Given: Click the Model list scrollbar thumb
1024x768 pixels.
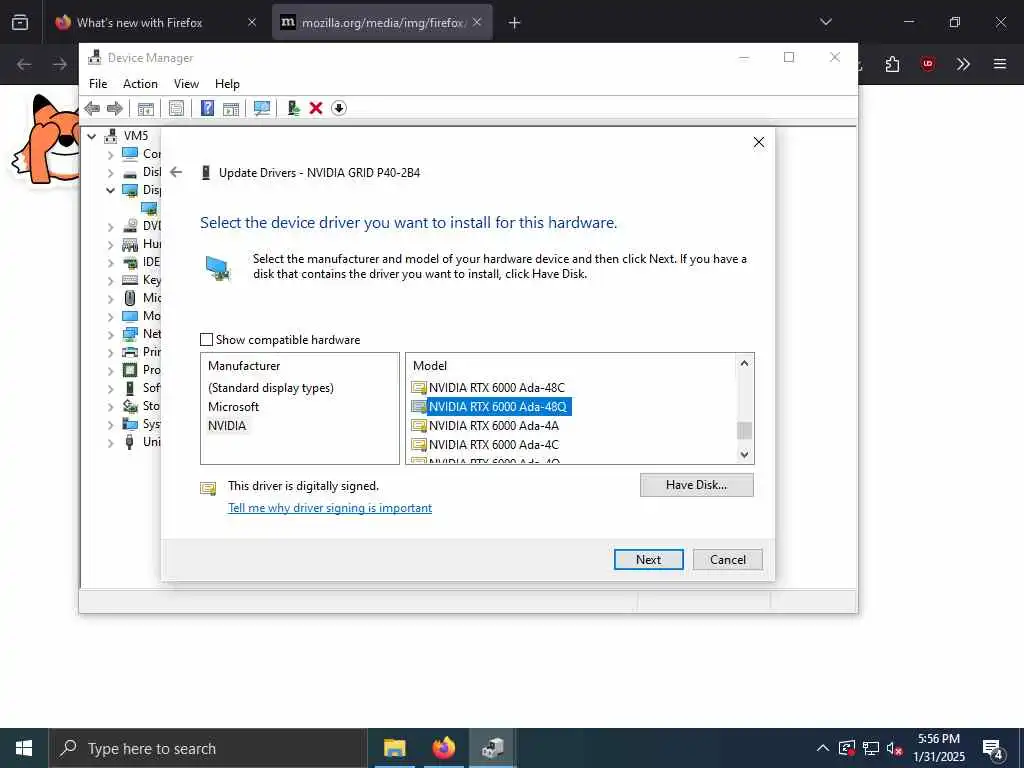Looking at the screenshot, I should [744, 431].
